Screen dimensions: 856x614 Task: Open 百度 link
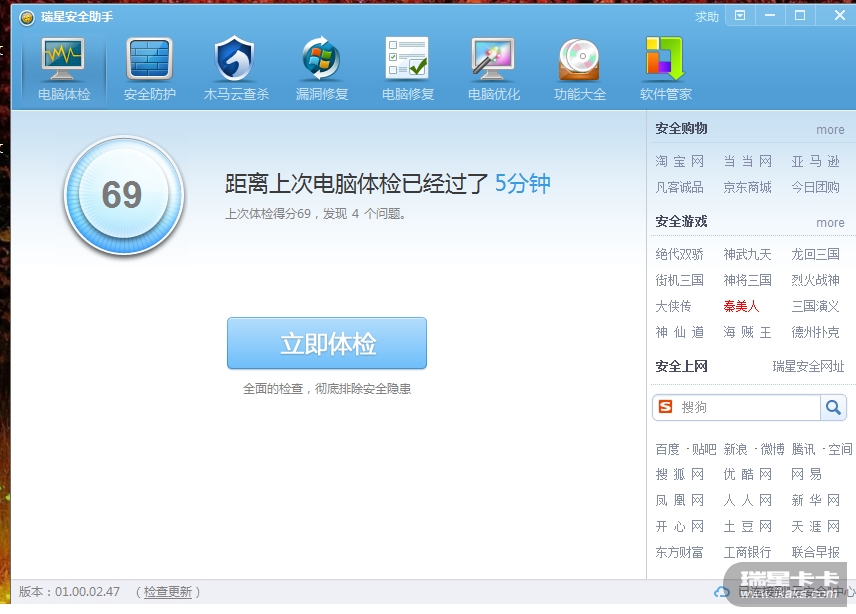tap(667, 449)
